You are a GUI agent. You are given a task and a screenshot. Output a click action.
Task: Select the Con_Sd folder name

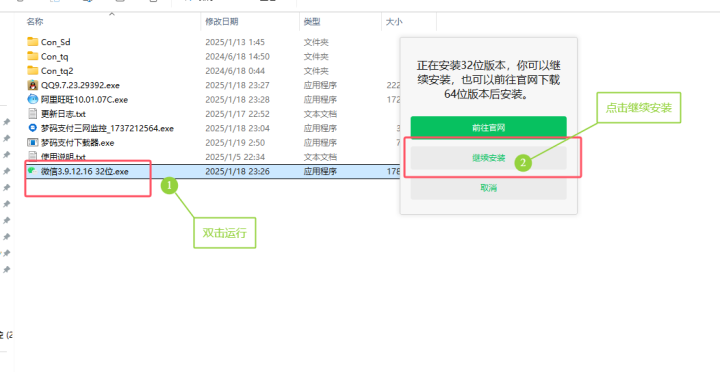pos(56,42)
